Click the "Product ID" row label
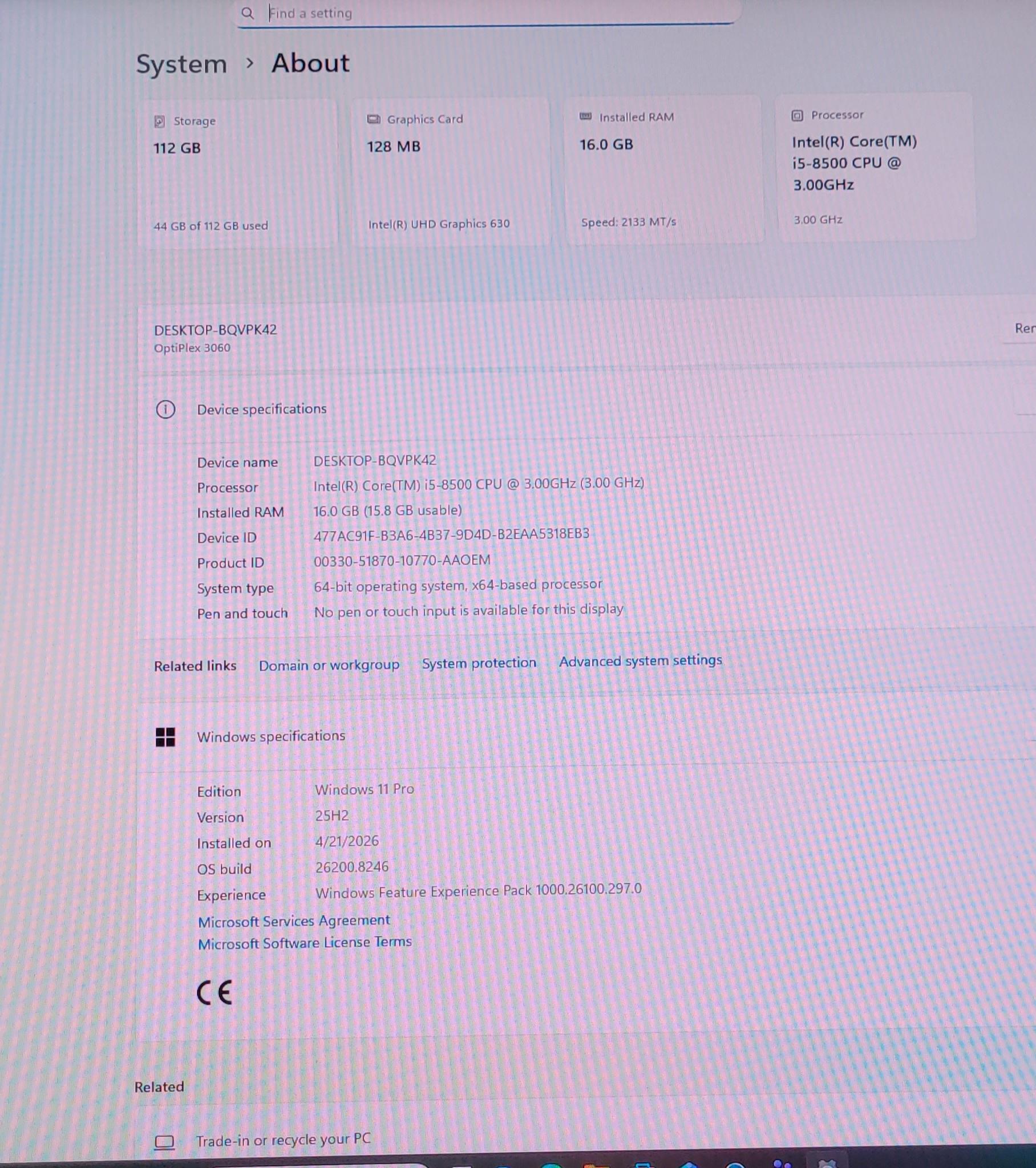 coord(230,563)
